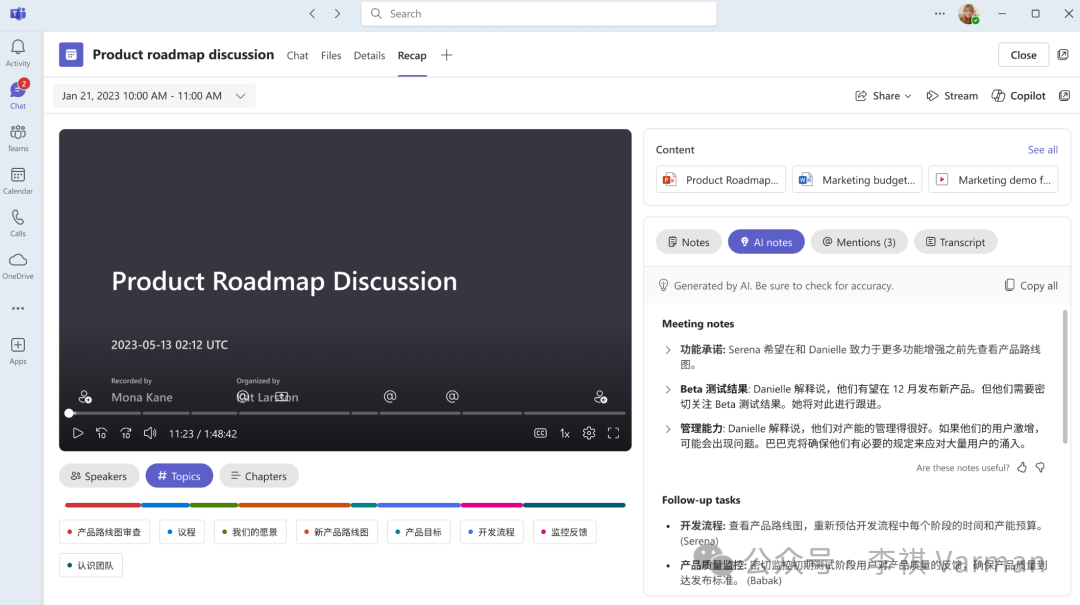The width and height of the screenshot is (1080, 605).
Task: Enter fullscreen video mode
Action: tap(613, 433)
